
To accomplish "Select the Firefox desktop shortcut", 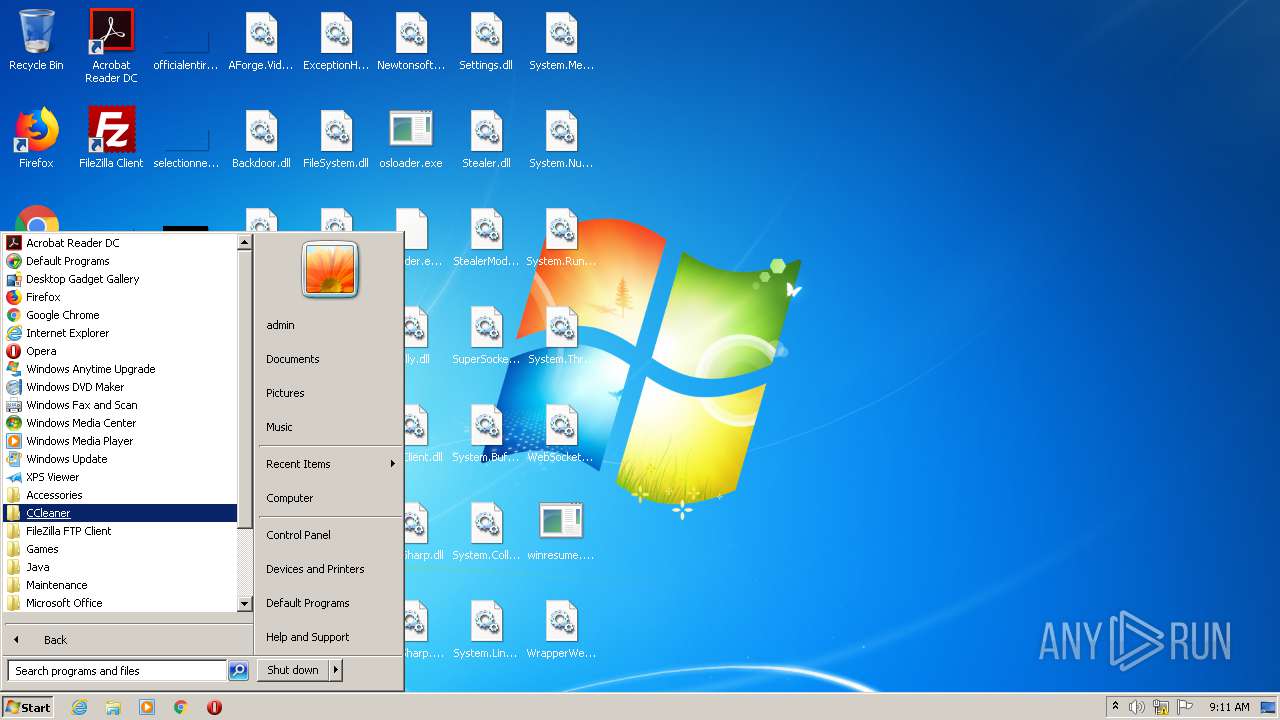I will point(36,138).
